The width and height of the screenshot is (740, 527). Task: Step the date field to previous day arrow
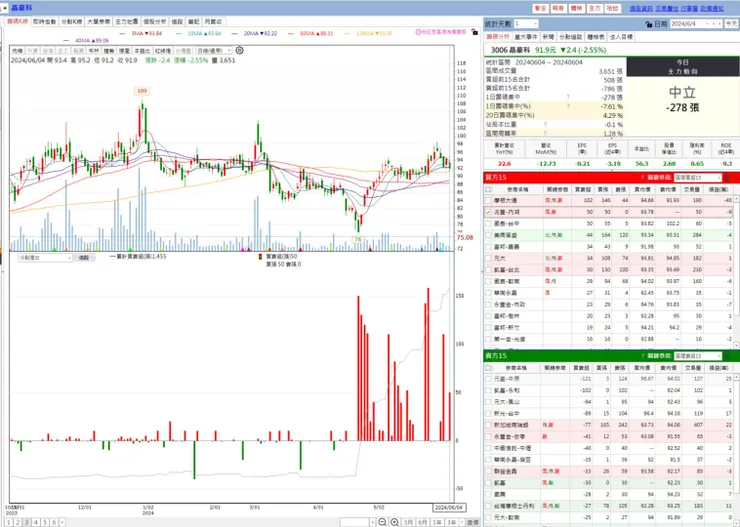[714, 24]
